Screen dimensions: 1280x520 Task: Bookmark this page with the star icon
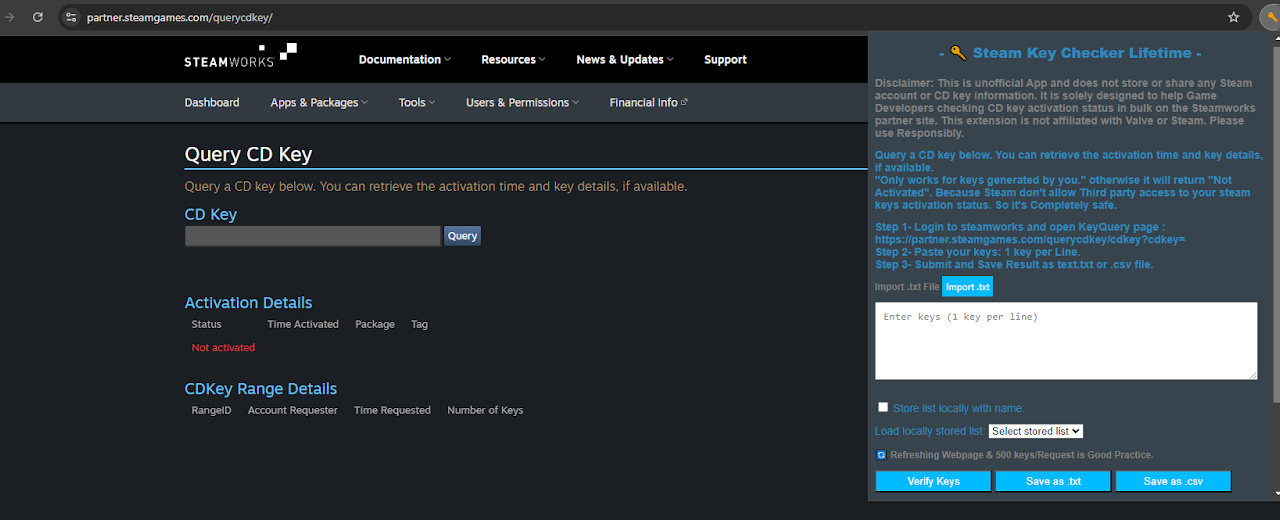pos(1233,17)
